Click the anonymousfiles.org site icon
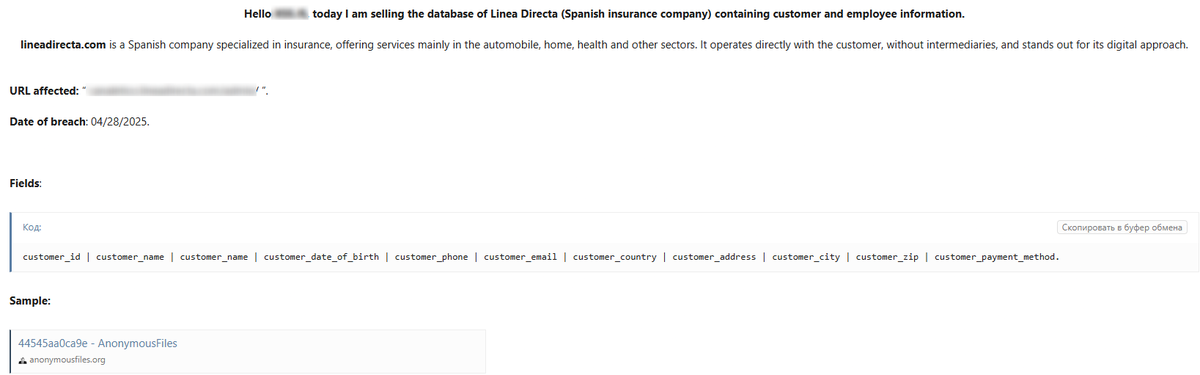The image size is (1200, 375). (23, 360)
